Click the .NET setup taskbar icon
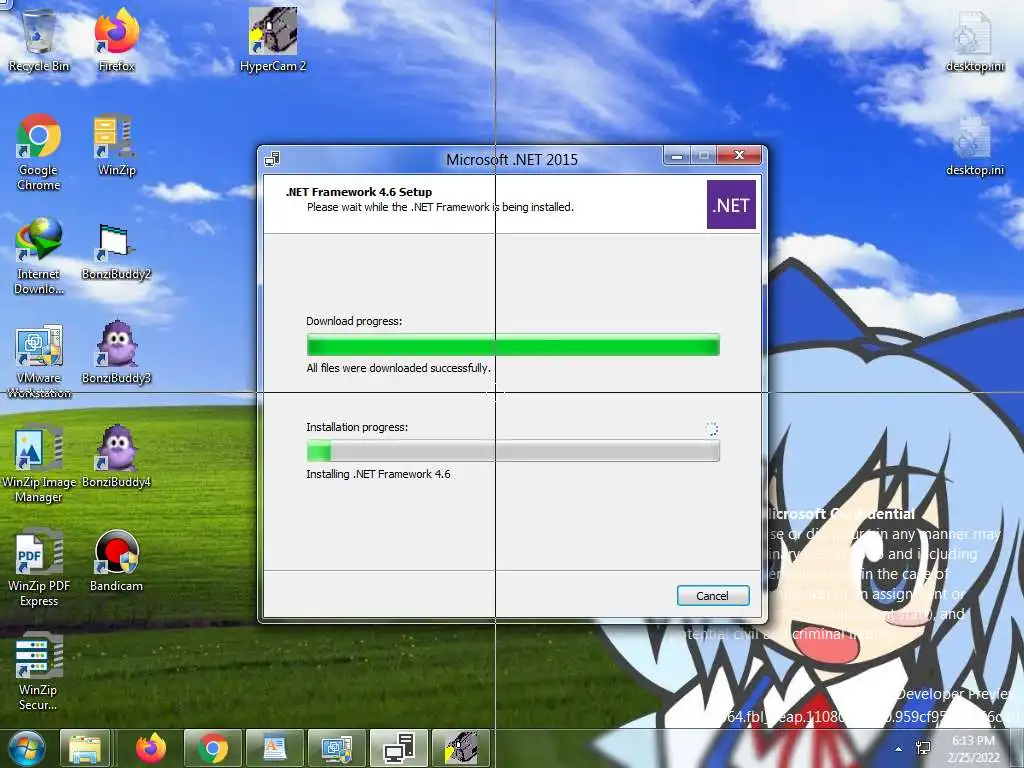Screen dimensions: 1024x768 pos(398,748)
